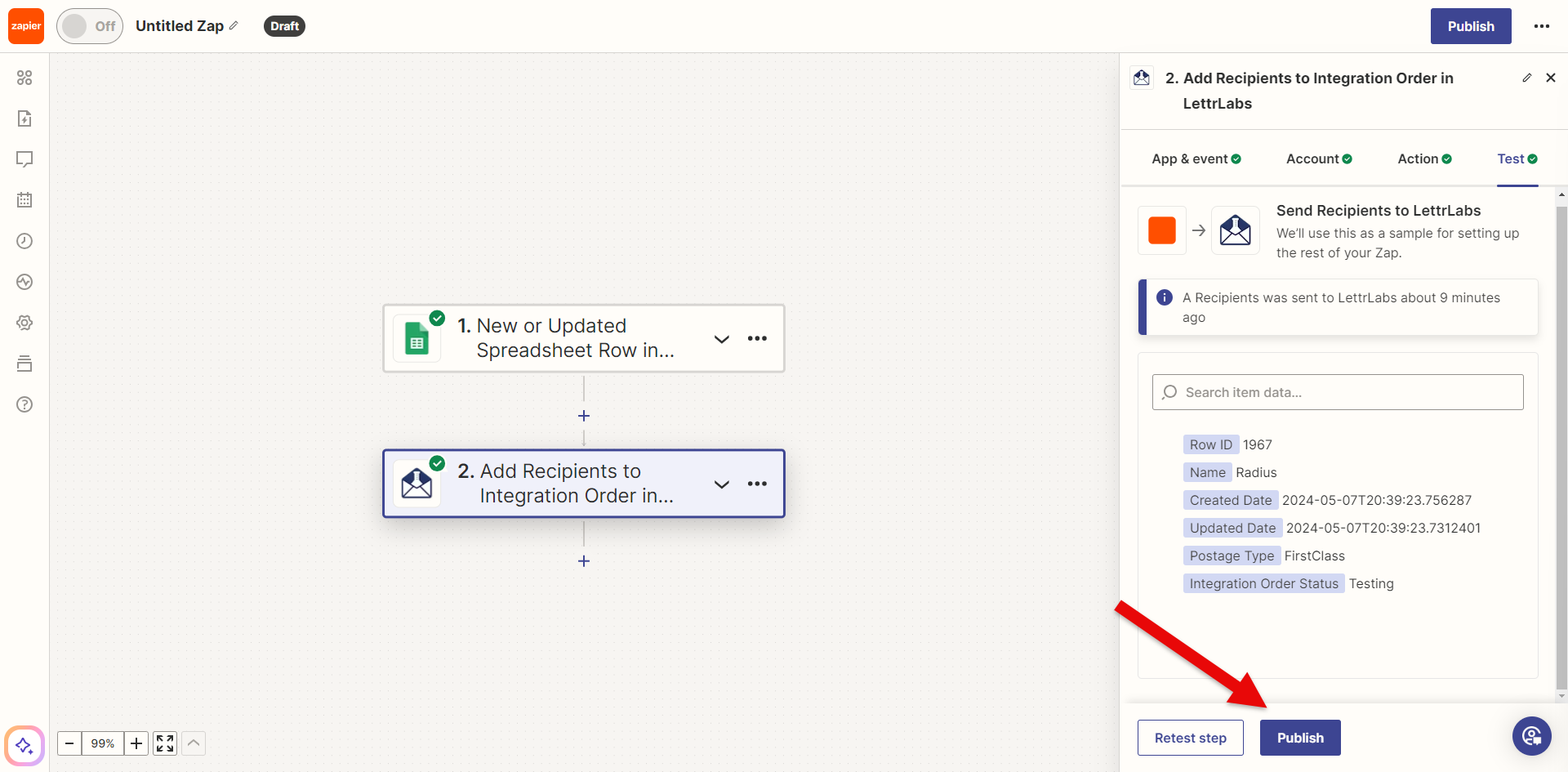The height and width of the screenshot is (772, 1568).
Task: Switch to the App & event tab
Action: click(x=1196, y=158)
